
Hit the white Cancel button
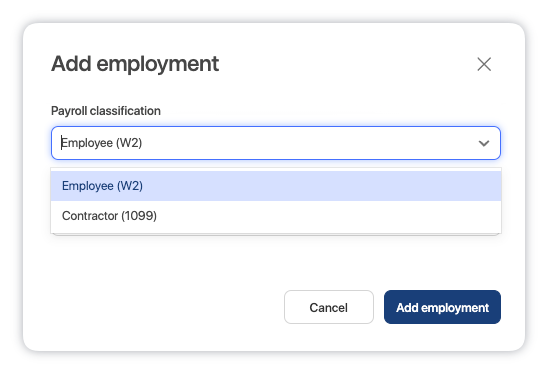[x=329, y=307]
